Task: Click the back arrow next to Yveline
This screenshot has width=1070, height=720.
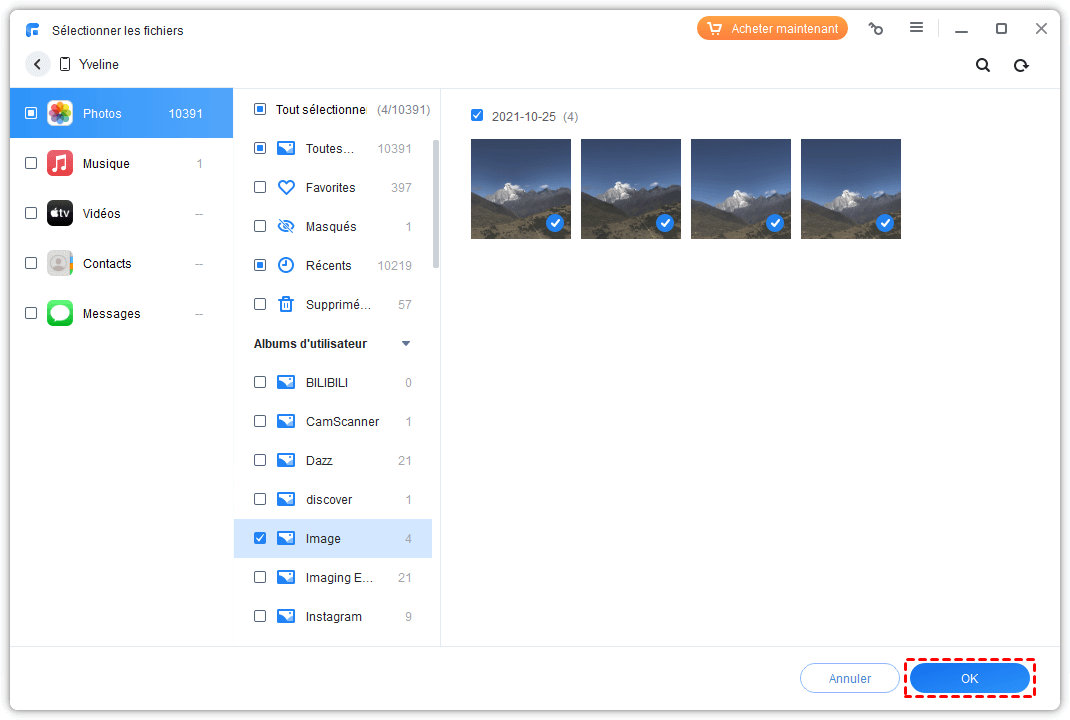Action: [x=37, y=64]
